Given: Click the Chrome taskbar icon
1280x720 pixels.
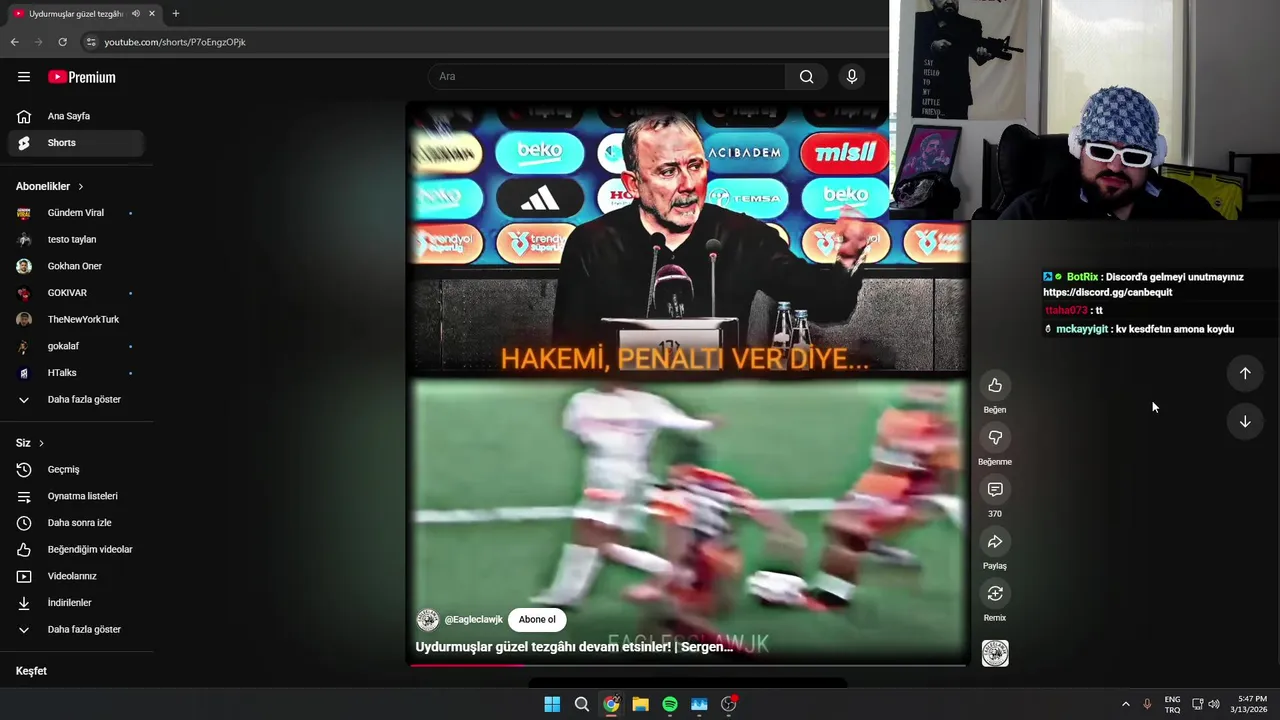Looking at the screenshot, I should 611,704.
